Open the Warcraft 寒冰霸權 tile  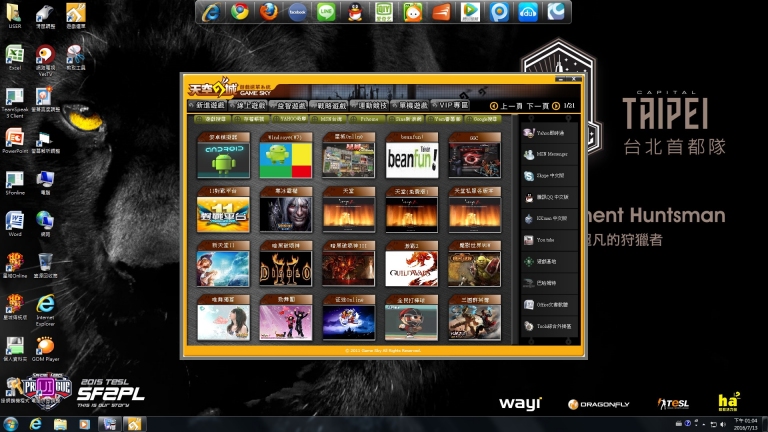click(286, 210)
